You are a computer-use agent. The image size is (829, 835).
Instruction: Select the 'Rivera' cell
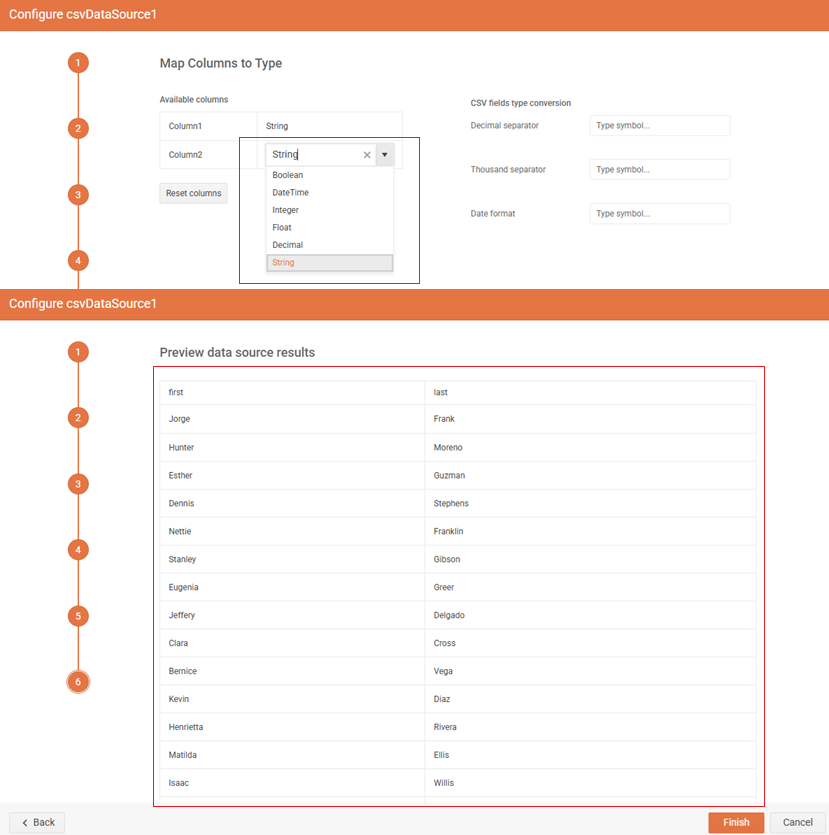(590, 727)
